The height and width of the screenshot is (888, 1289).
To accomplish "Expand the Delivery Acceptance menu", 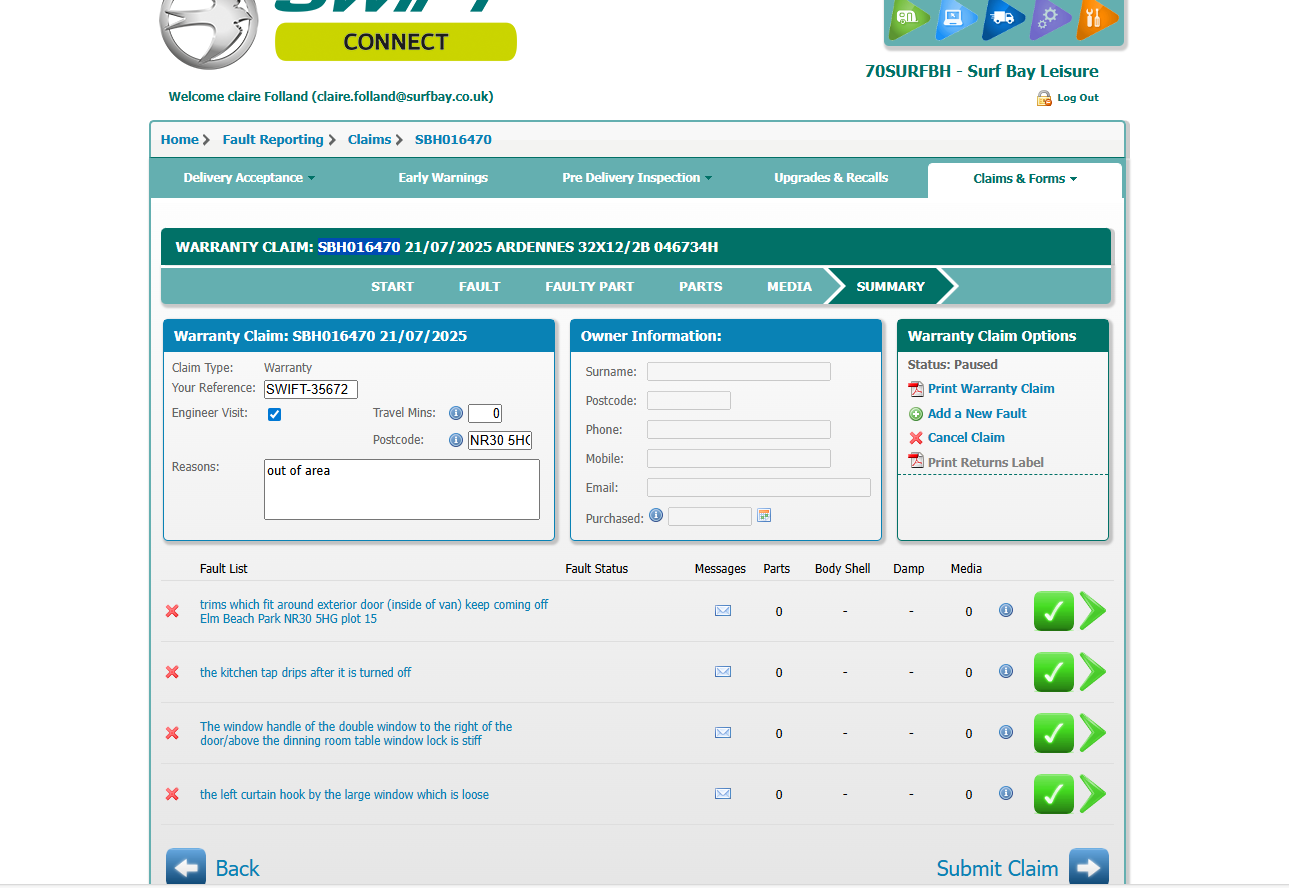I will click(249, 178).
